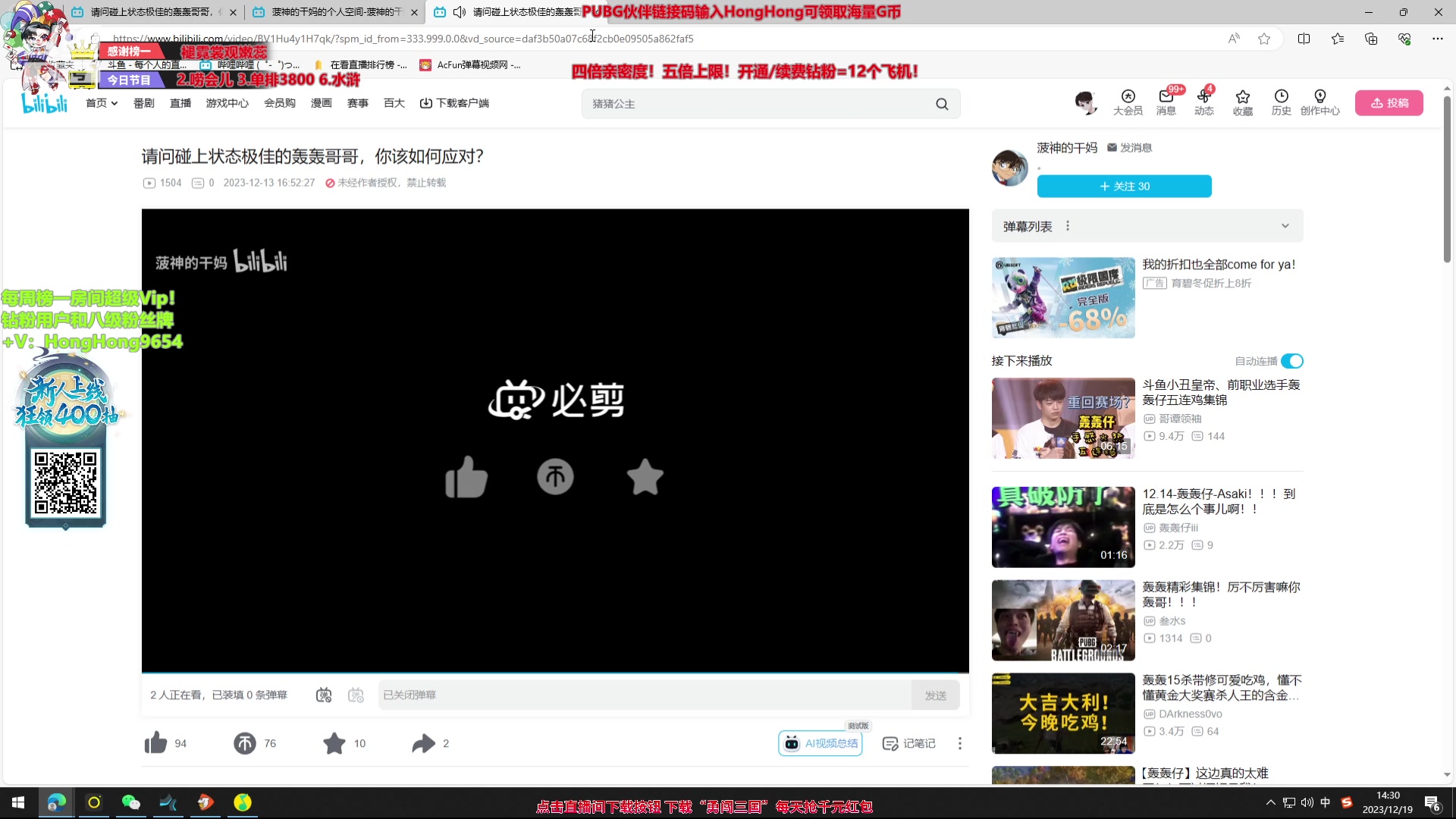Open the three-dot menu next to 记笔记
The height and width of the screenshot is (819, 1456).
point(959,743)
